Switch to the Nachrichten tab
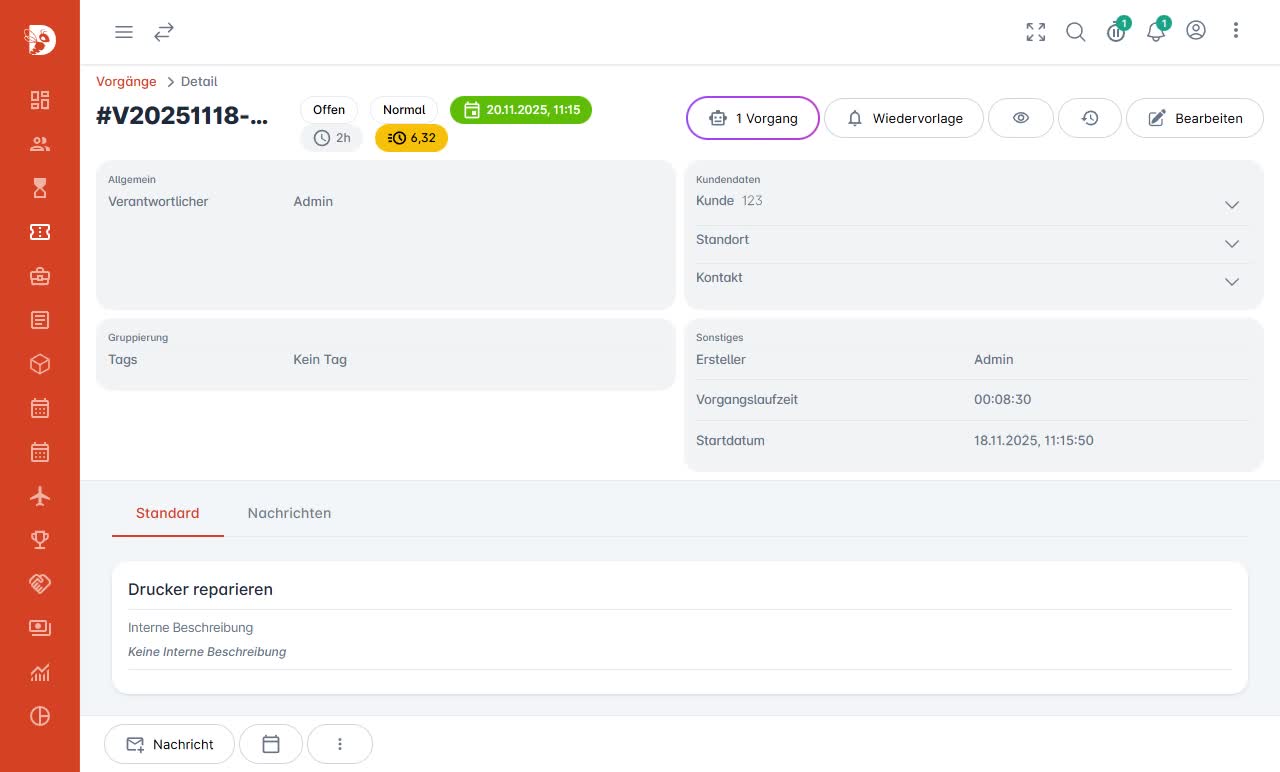The image size is (1280, 772). (x=289, y=513)
